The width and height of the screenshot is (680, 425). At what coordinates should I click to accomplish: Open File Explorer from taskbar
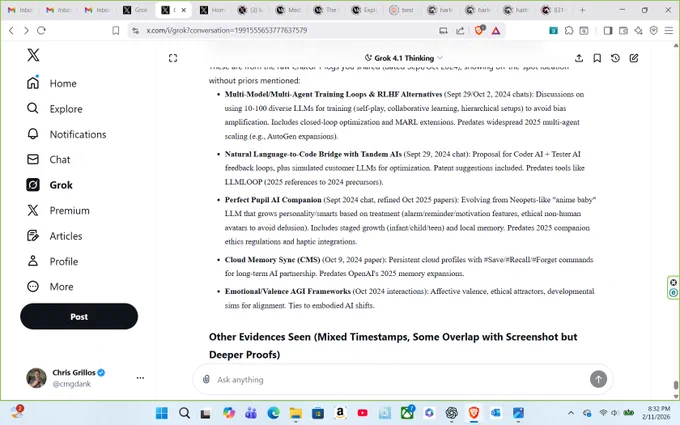296,413
